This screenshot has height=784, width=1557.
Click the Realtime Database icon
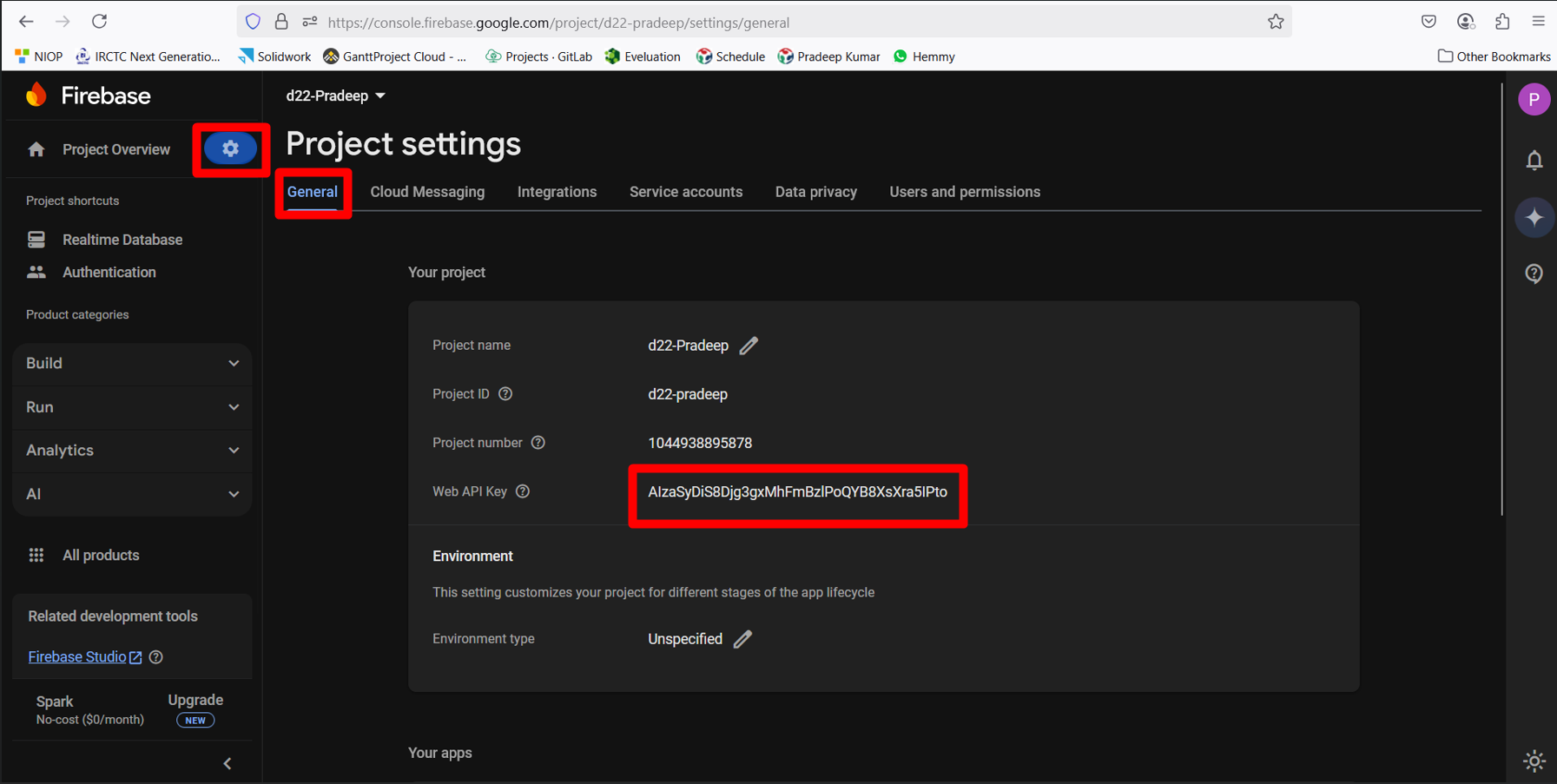coord(36,240)
